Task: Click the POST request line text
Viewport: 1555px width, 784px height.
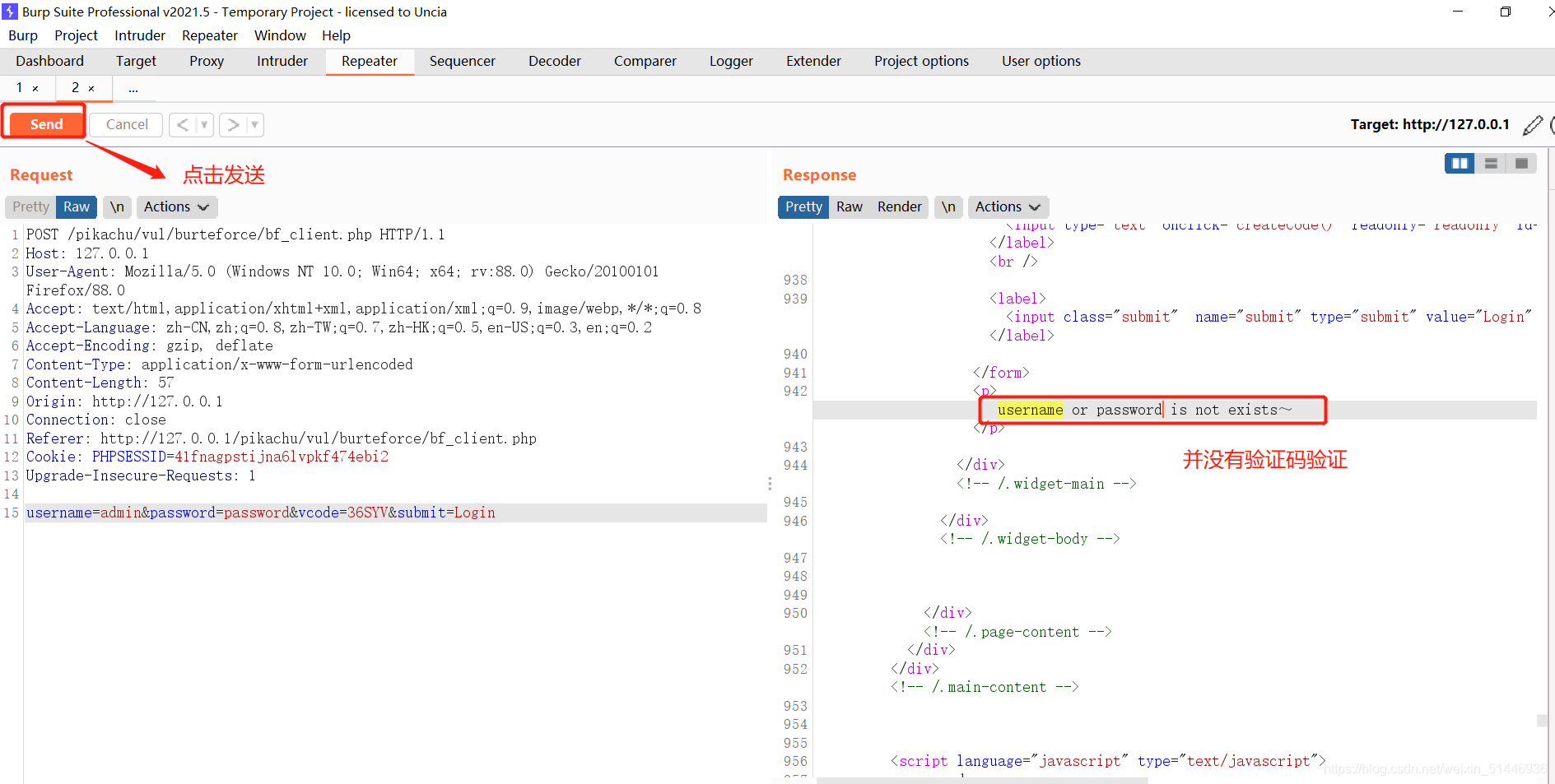Action: click(235, 234)
